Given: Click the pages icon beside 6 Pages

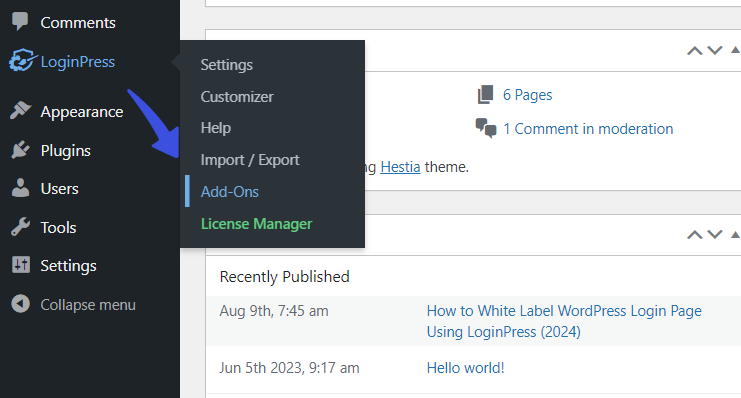Looking at the screenshot, I should click(x=485, y=95).
